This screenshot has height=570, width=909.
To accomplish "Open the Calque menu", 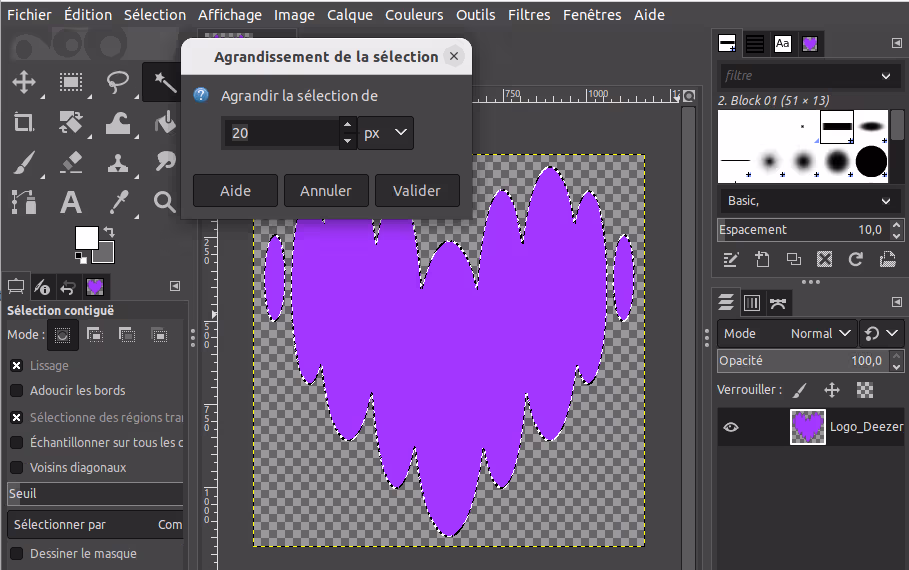I will pos(350,15).
